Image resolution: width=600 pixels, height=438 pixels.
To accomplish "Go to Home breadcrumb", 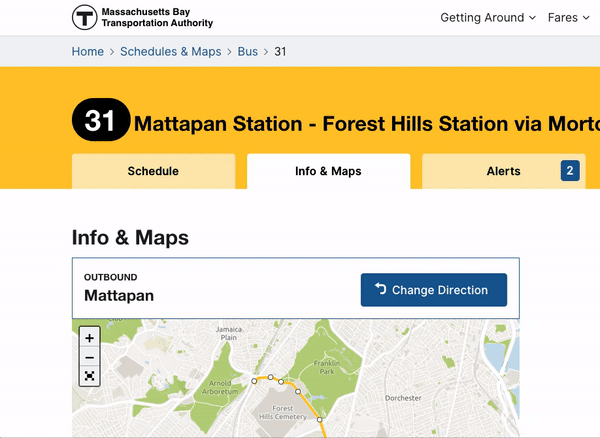I will [88, 51].
